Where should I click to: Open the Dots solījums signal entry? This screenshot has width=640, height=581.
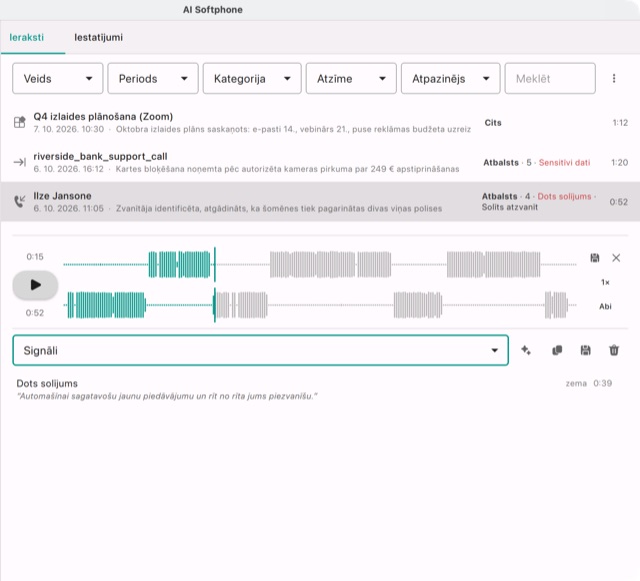pyautogui.click(x=314, y=390)
